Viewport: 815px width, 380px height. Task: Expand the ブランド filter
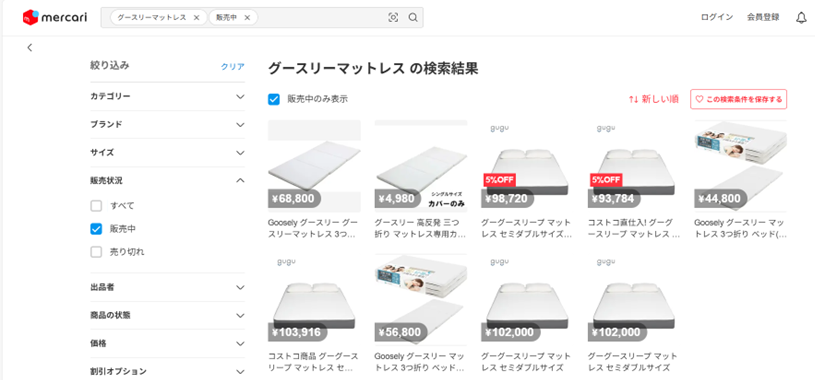167,125
